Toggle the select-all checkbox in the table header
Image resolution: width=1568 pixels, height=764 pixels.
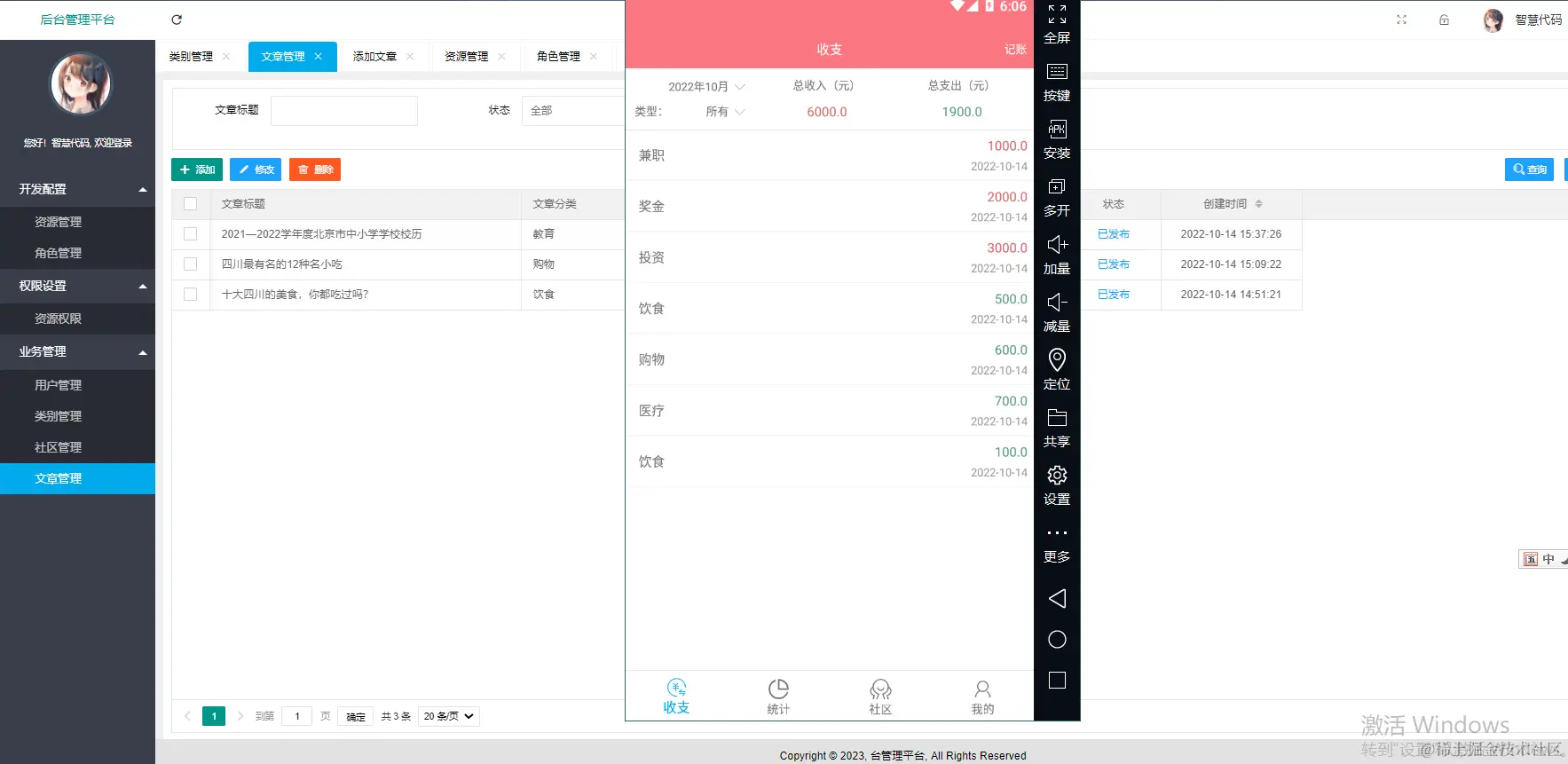(x=190, y=204)
